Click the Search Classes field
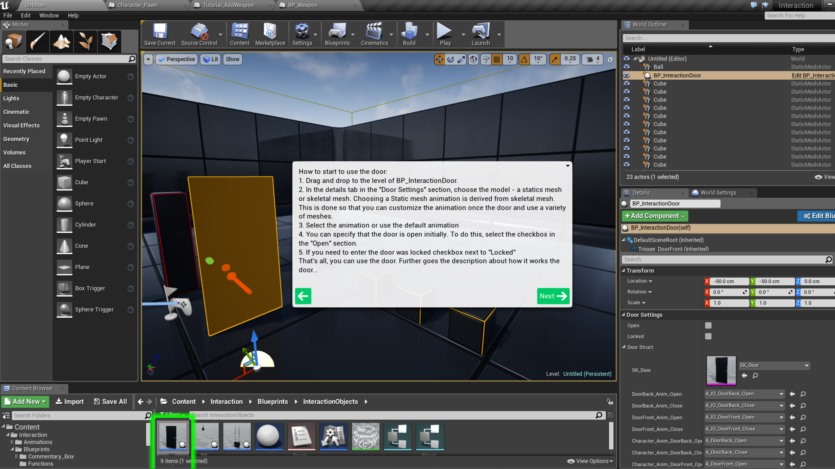Viewport: 835px width, 469px height. point(69,59)
